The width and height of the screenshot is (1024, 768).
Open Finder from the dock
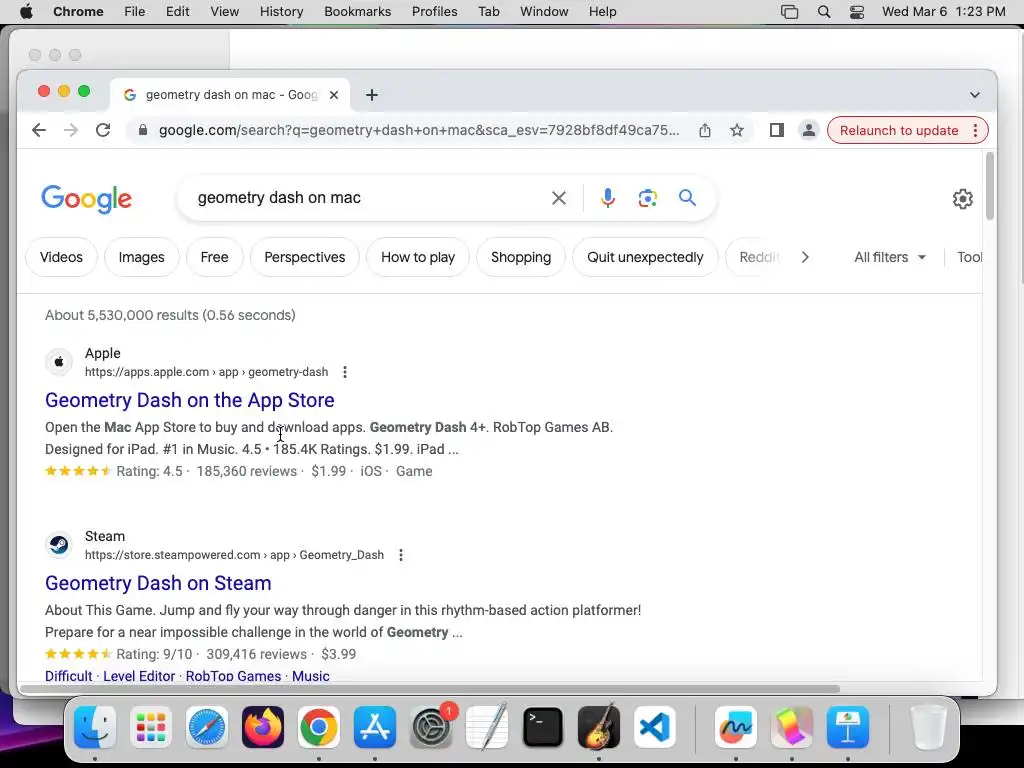coord(95,727)
